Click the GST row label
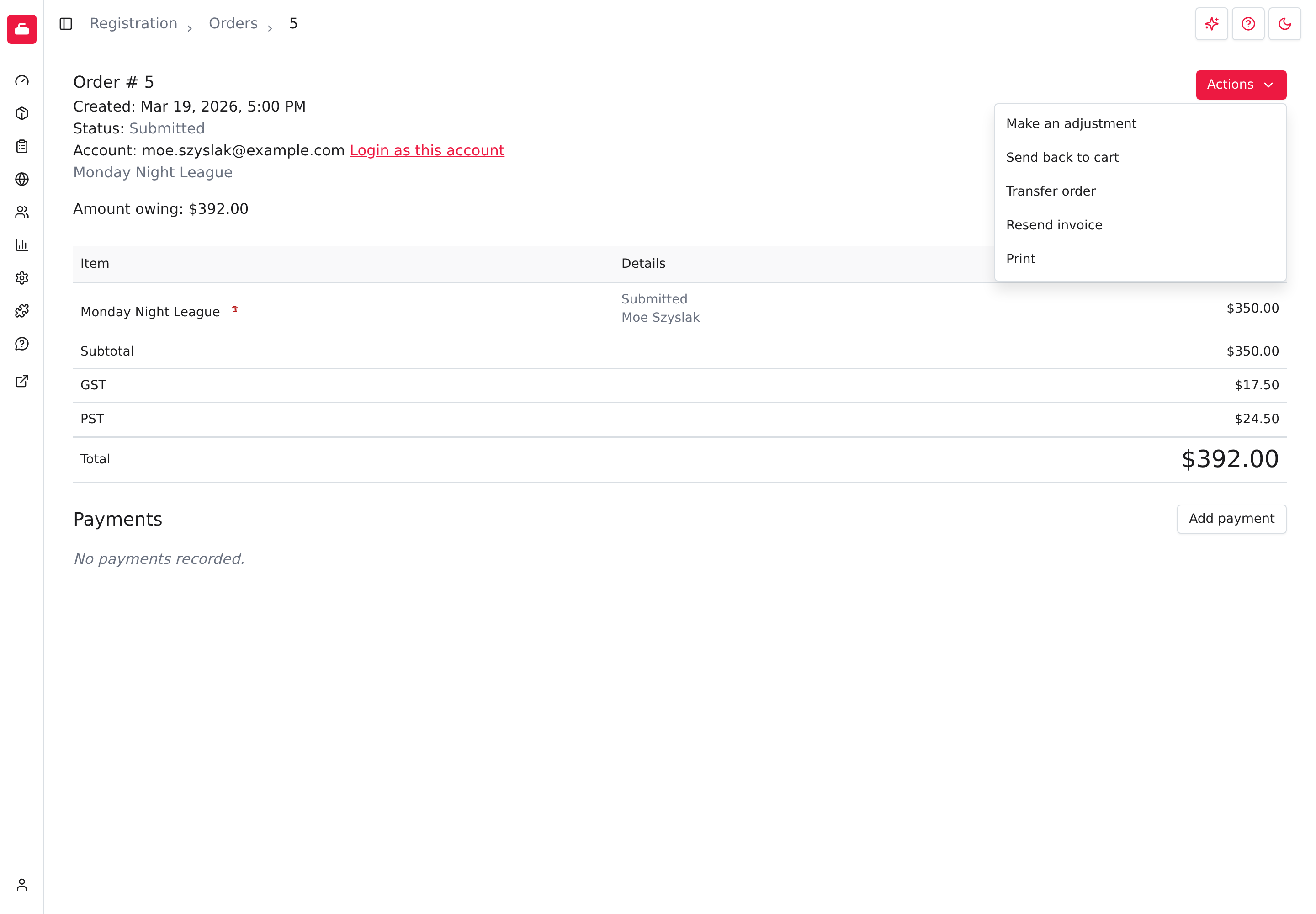The width and height of the screenshot is (1316, 914). [x=93, y=385]
